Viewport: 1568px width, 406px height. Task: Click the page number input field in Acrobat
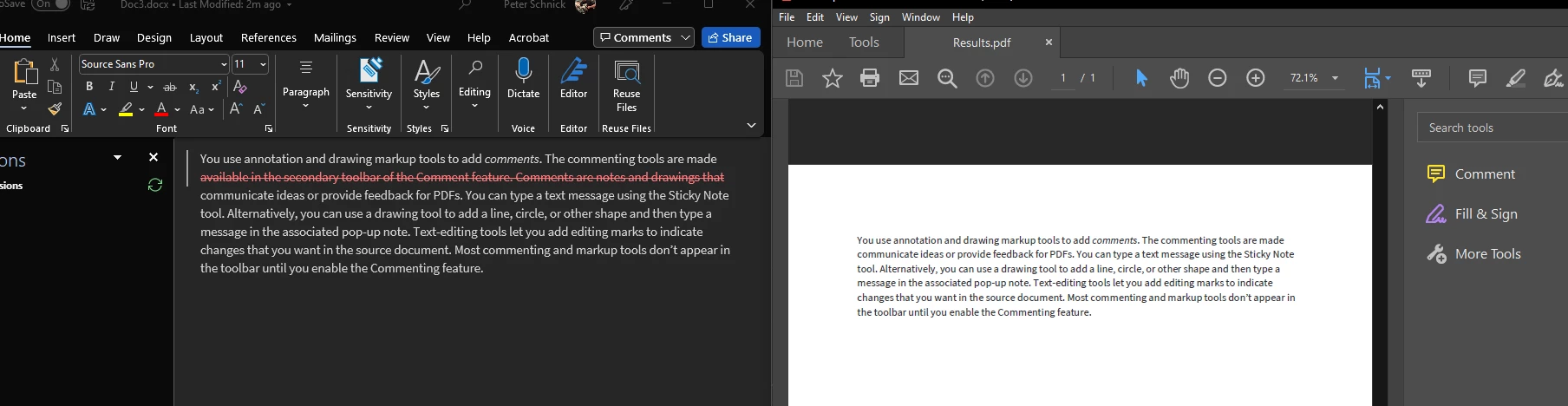click(x=1063, y=78)
